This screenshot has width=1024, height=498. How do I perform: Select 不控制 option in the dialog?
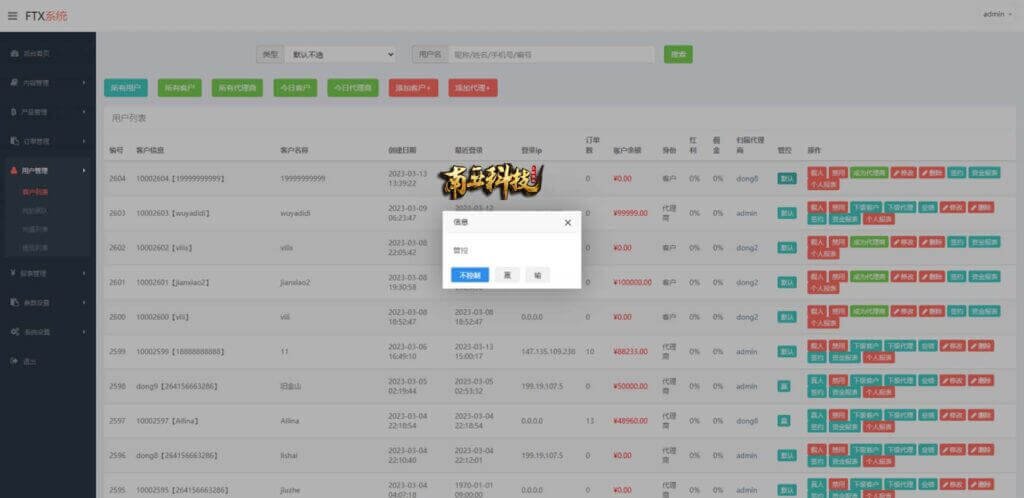[469, 275]
